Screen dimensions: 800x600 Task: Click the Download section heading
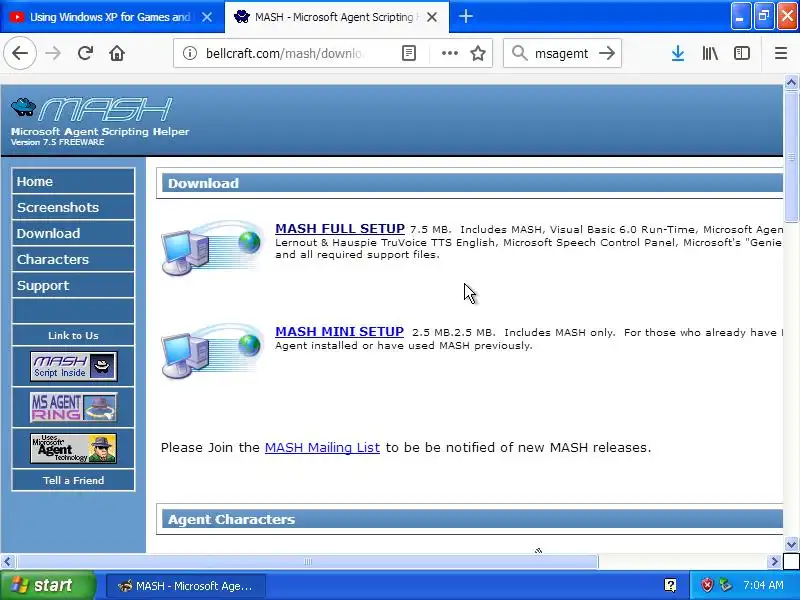(203, 183)
